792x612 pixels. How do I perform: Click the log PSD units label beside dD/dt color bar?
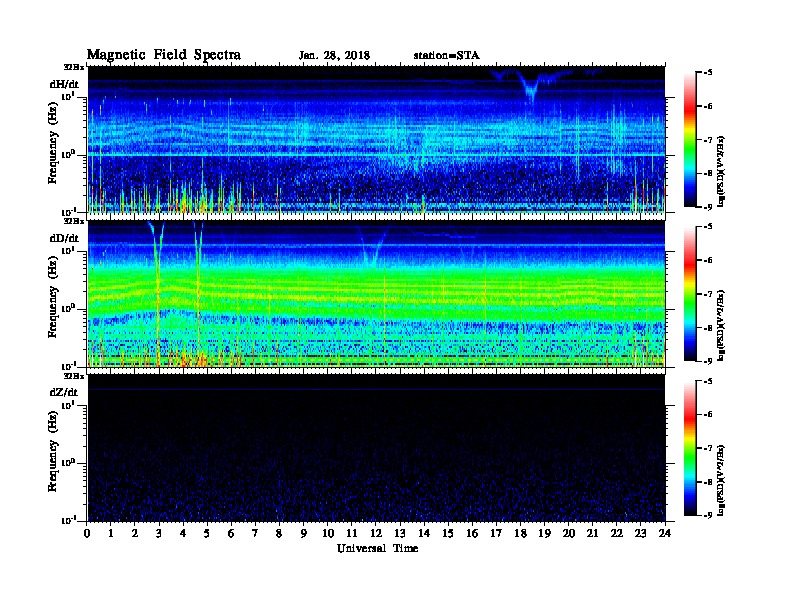pyautogui.click(x=721, y=325)
